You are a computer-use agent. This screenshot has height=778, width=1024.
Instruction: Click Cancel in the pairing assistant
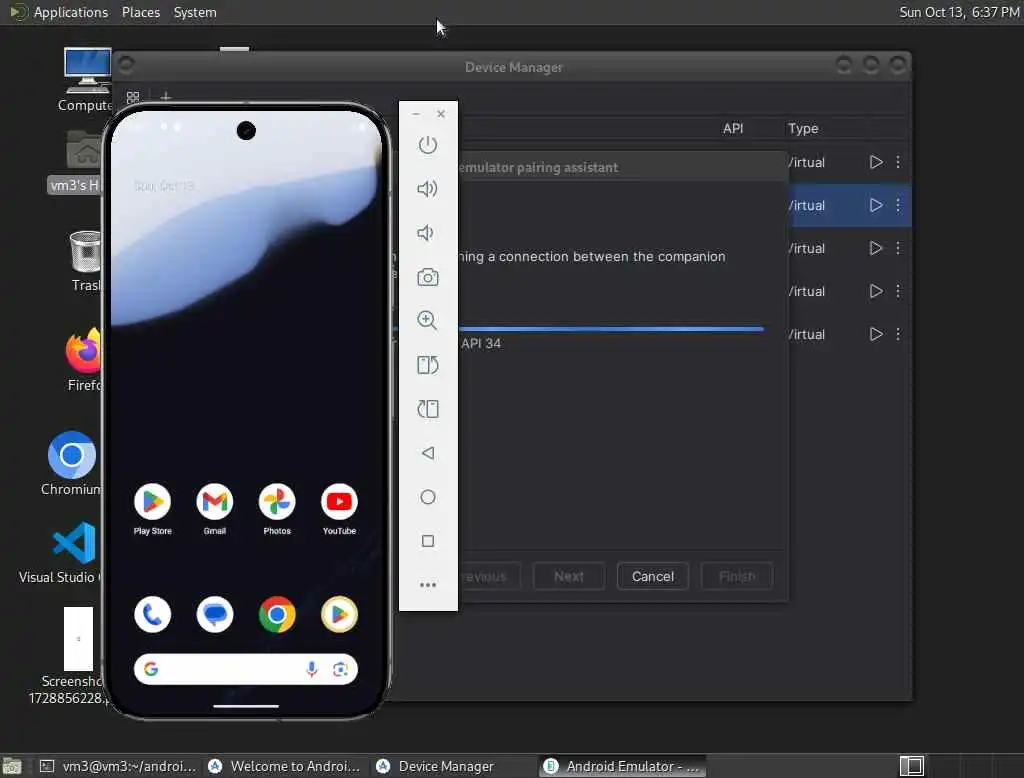coord(652,576)
